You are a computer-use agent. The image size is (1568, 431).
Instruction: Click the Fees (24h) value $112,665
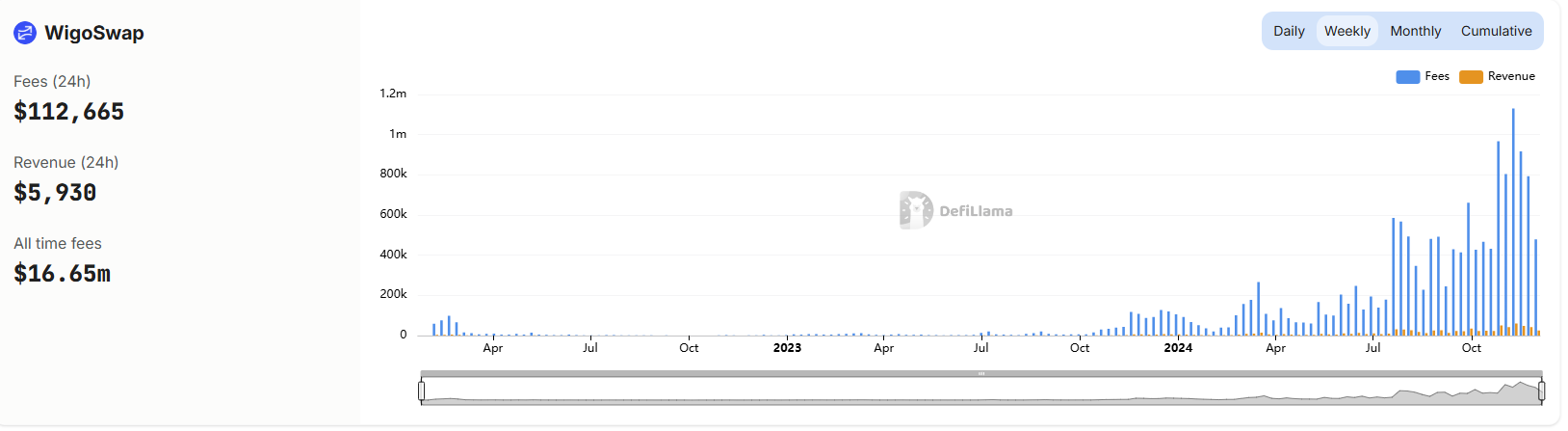[68, 112]
